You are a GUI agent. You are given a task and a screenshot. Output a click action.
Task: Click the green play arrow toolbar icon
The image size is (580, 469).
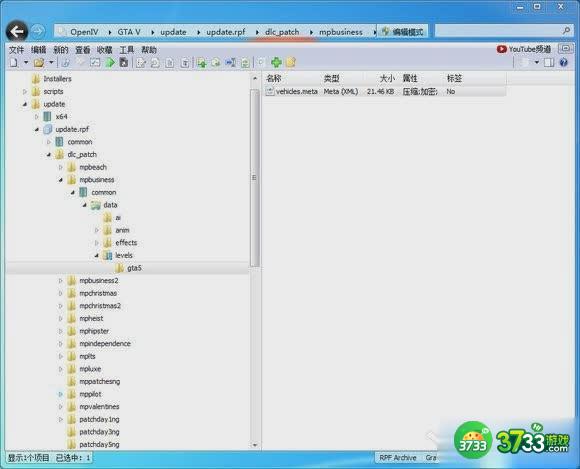110,63
